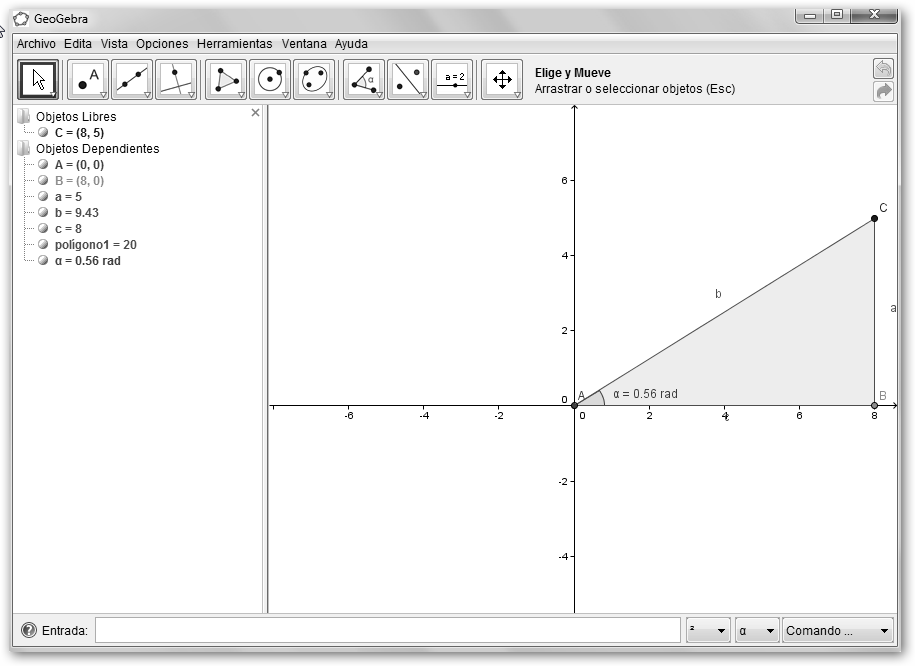Hide angle α = 0.56 rad via its bullet
This screenshot has width=915, height=666.
(x=43, y=261)
